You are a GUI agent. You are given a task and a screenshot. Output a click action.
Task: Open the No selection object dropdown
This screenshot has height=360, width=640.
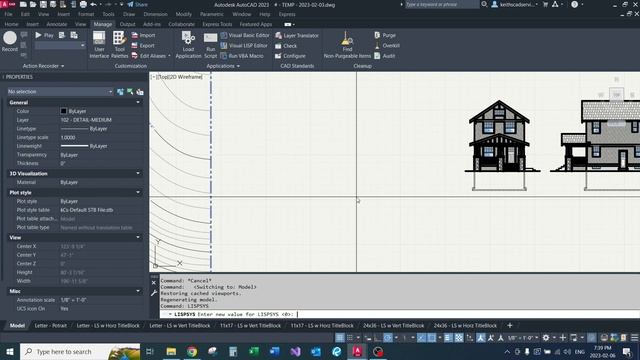click(60, 92)
